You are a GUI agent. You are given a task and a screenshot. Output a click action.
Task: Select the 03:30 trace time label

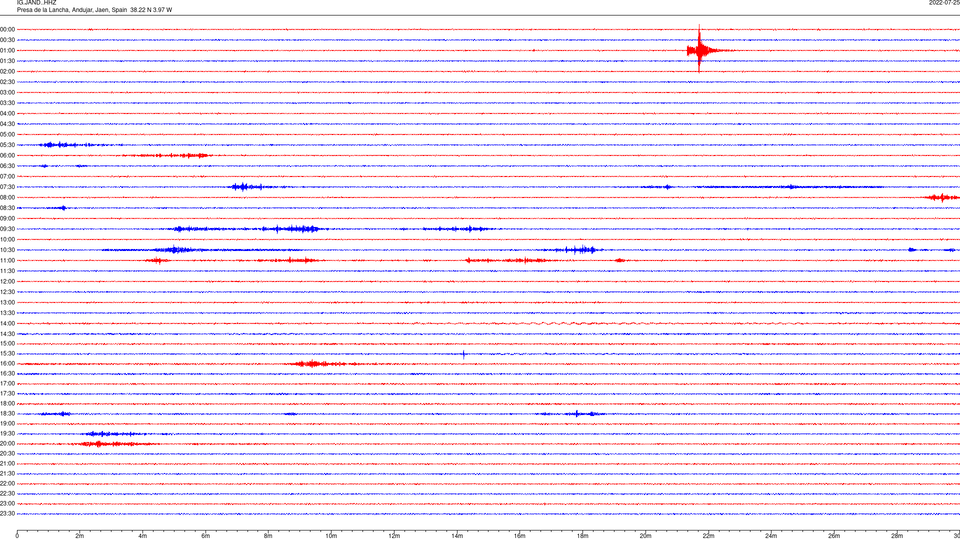7,103
